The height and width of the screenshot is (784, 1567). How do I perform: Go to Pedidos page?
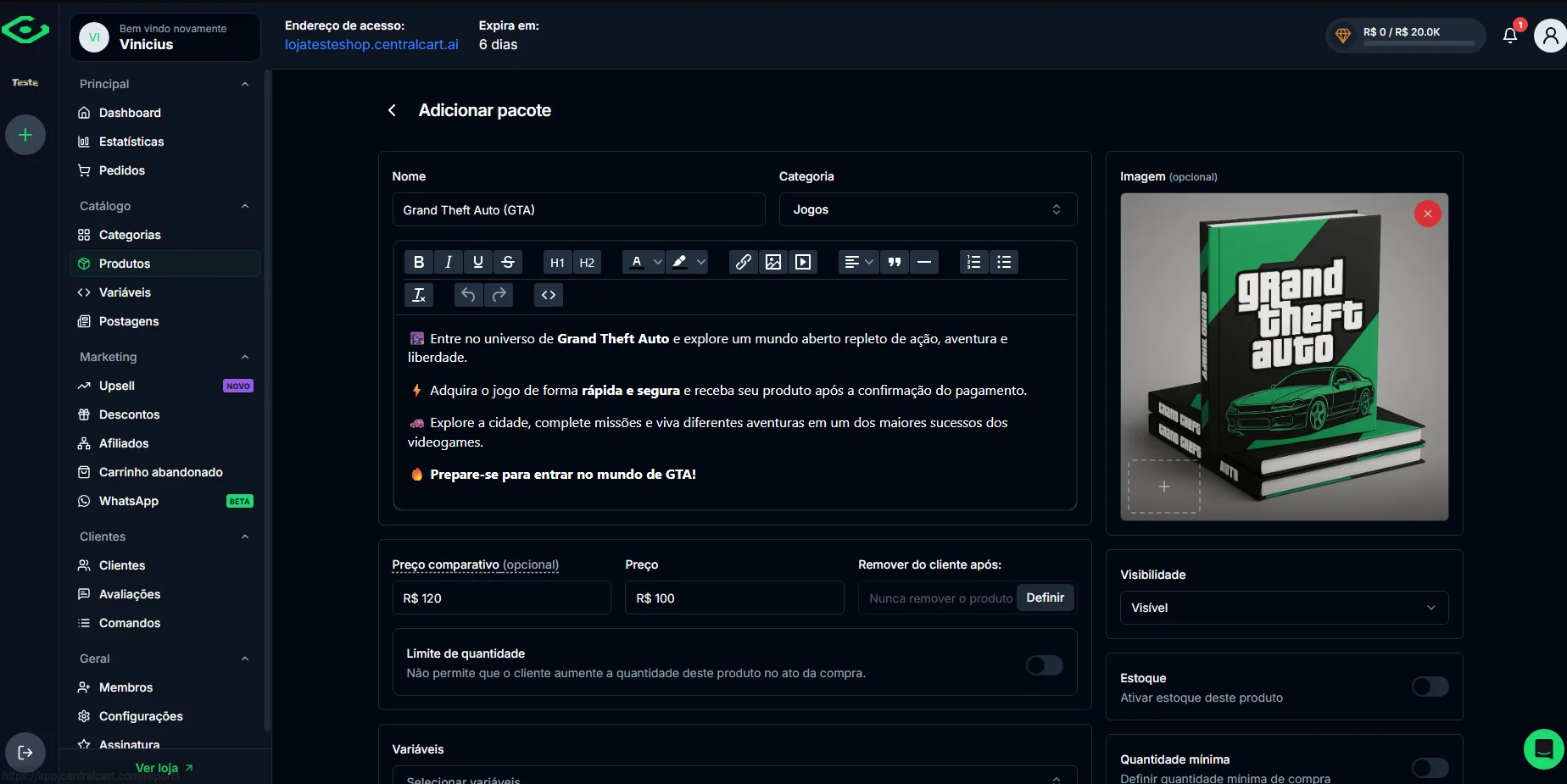point(165,170)
